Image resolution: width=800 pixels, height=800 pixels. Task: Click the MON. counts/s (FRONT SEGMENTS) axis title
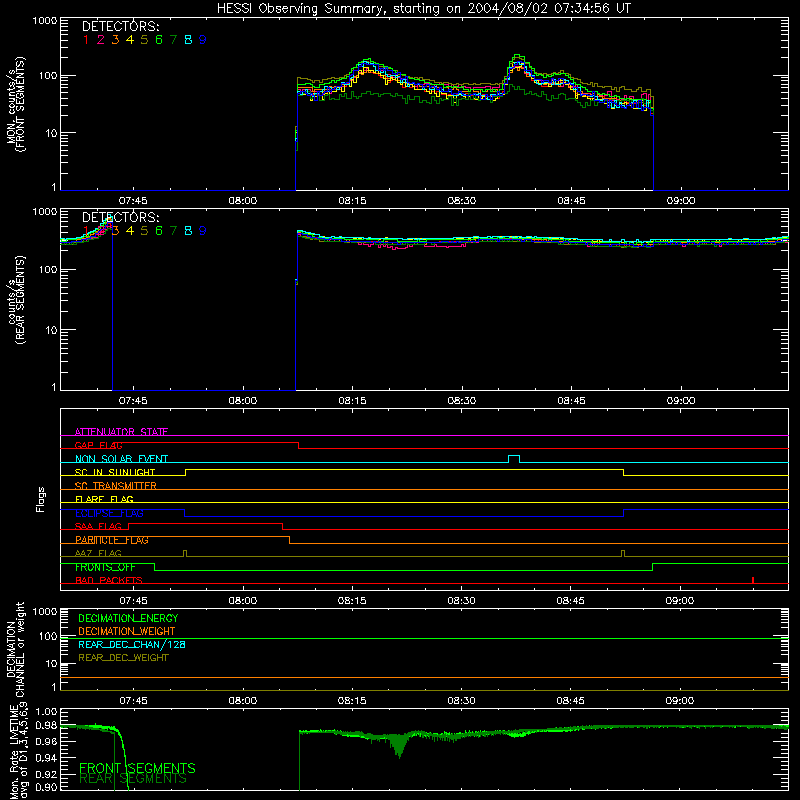pos(16,104)
